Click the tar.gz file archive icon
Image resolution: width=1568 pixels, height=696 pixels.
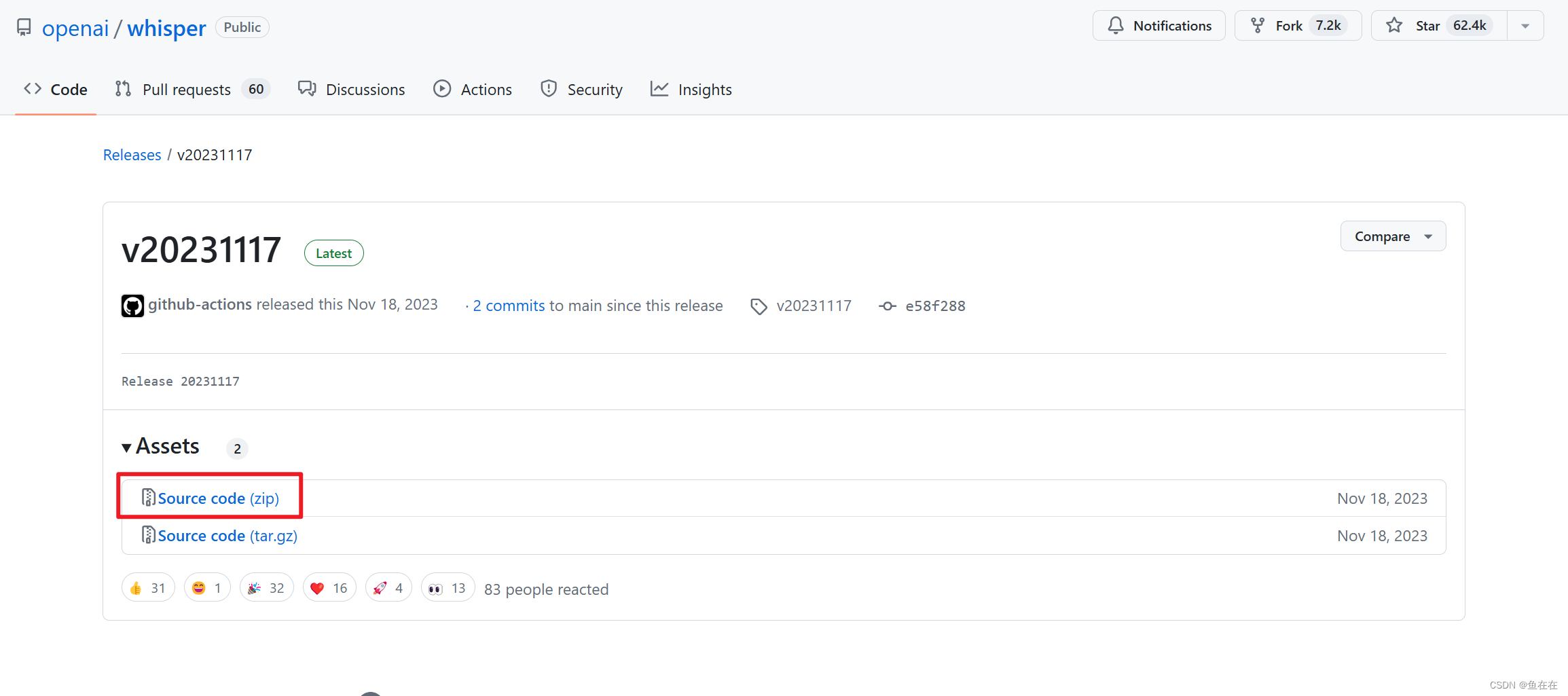coord(148,535)
